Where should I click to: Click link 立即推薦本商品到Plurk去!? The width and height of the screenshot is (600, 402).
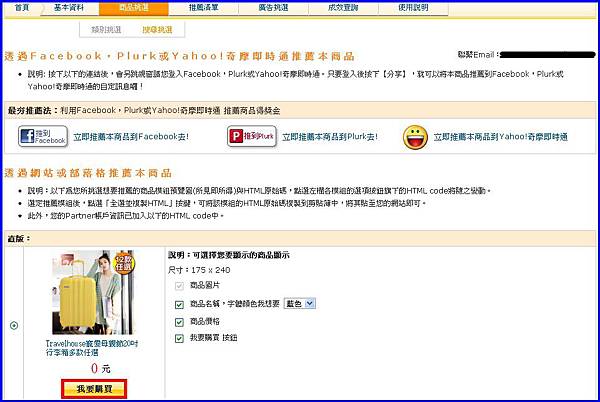click(x=330, y=137)
